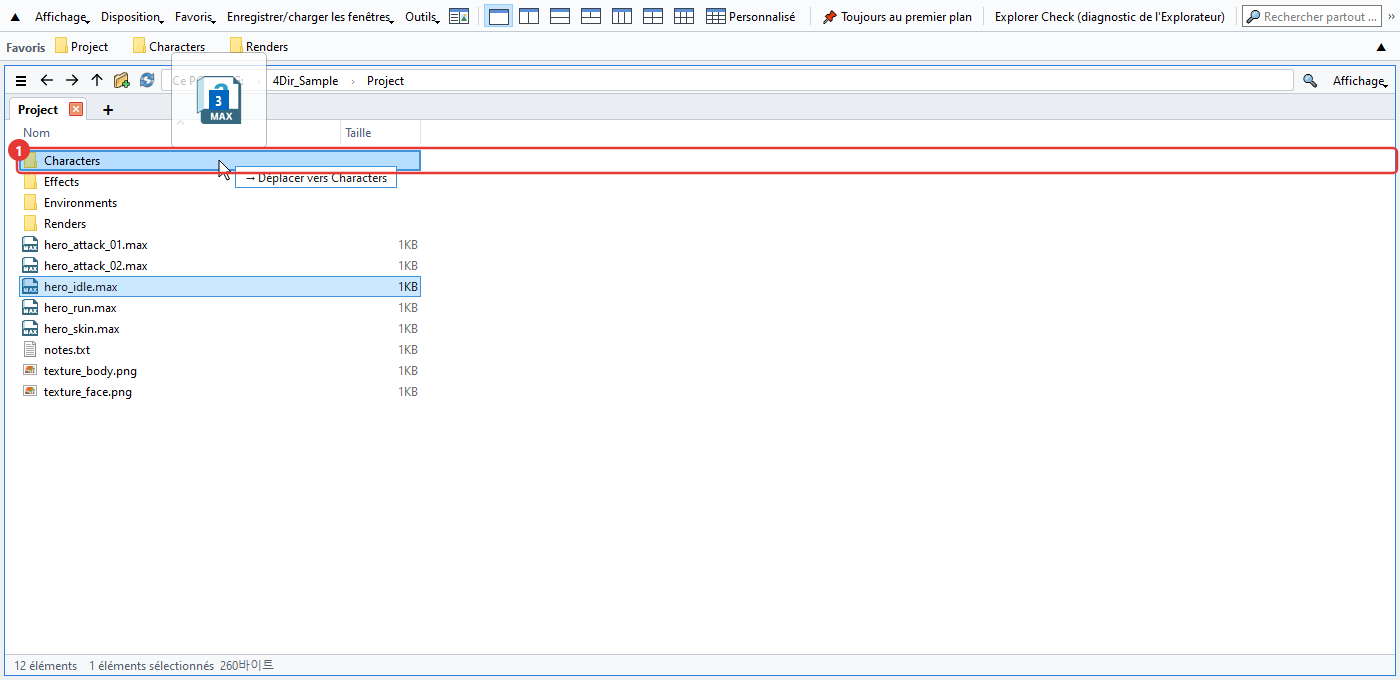
Task: Select the hero_run.max file name
Action: coord(80,308)
